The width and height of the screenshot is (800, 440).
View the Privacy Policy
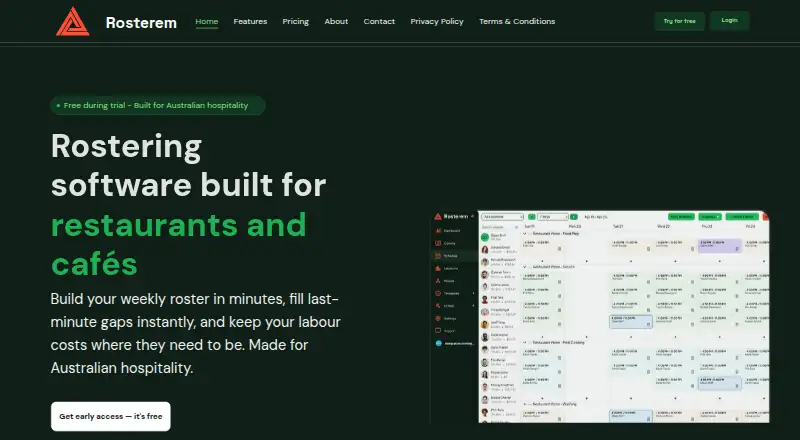pyautogui.click(x=437, y=21)
